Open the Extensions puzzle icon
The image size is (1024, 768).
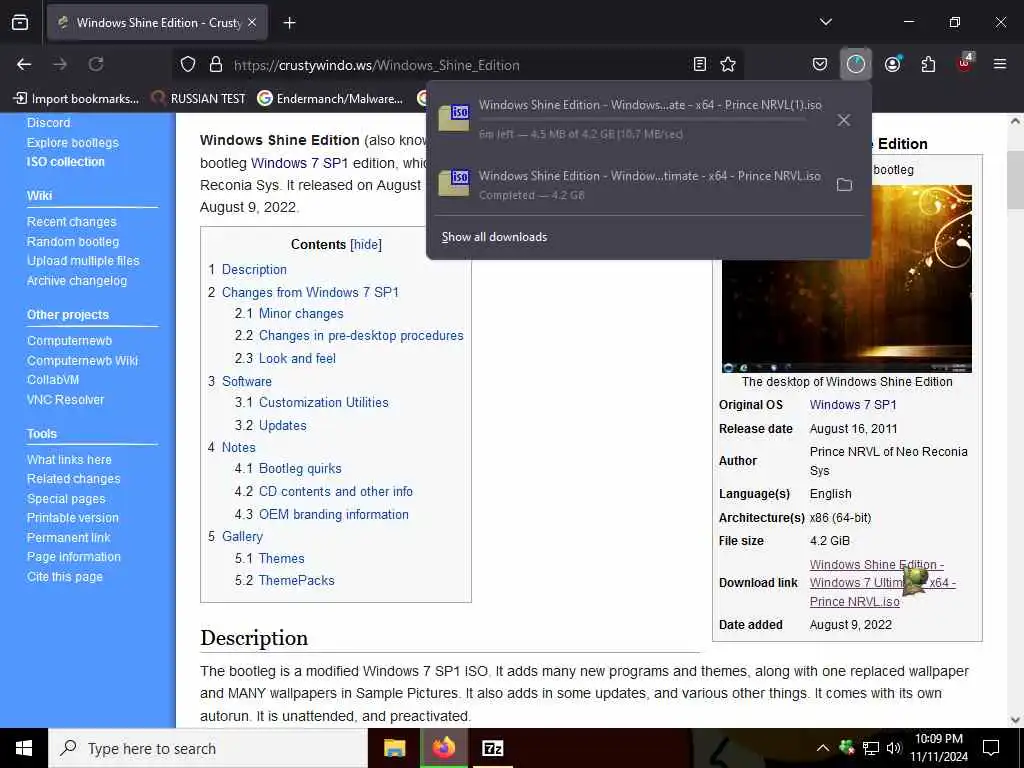[x=928, y=64]
